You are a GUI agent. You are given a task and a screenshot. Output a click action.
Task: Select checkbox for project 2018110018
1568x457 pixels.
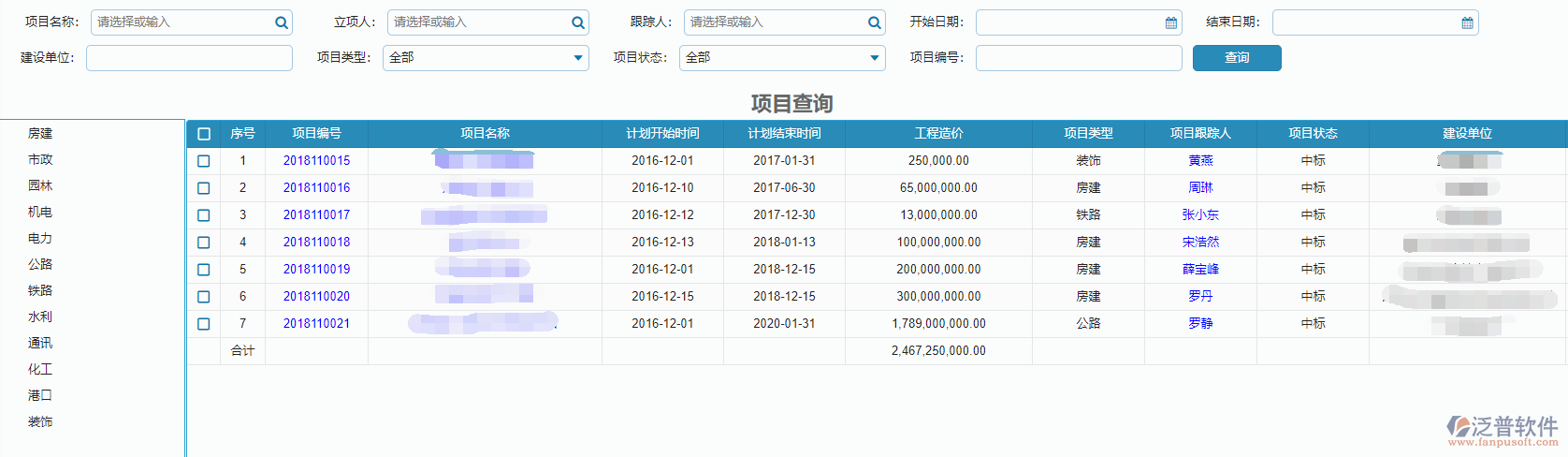coord(204,243)
